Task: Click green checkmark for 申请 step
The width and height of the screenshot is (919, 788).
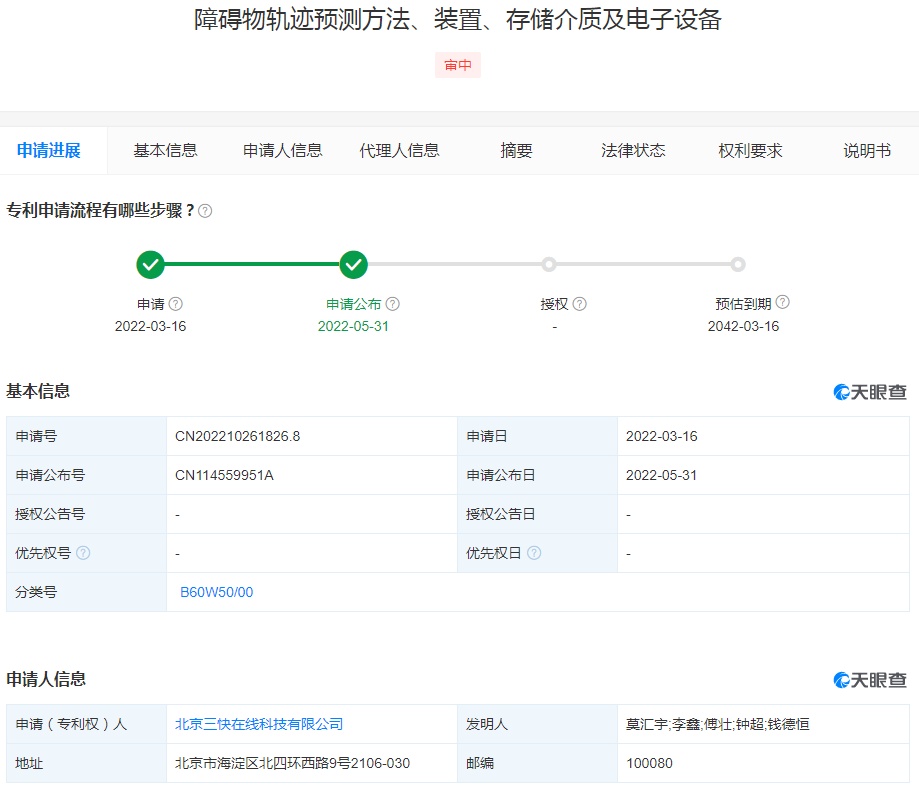Action: 150,265
